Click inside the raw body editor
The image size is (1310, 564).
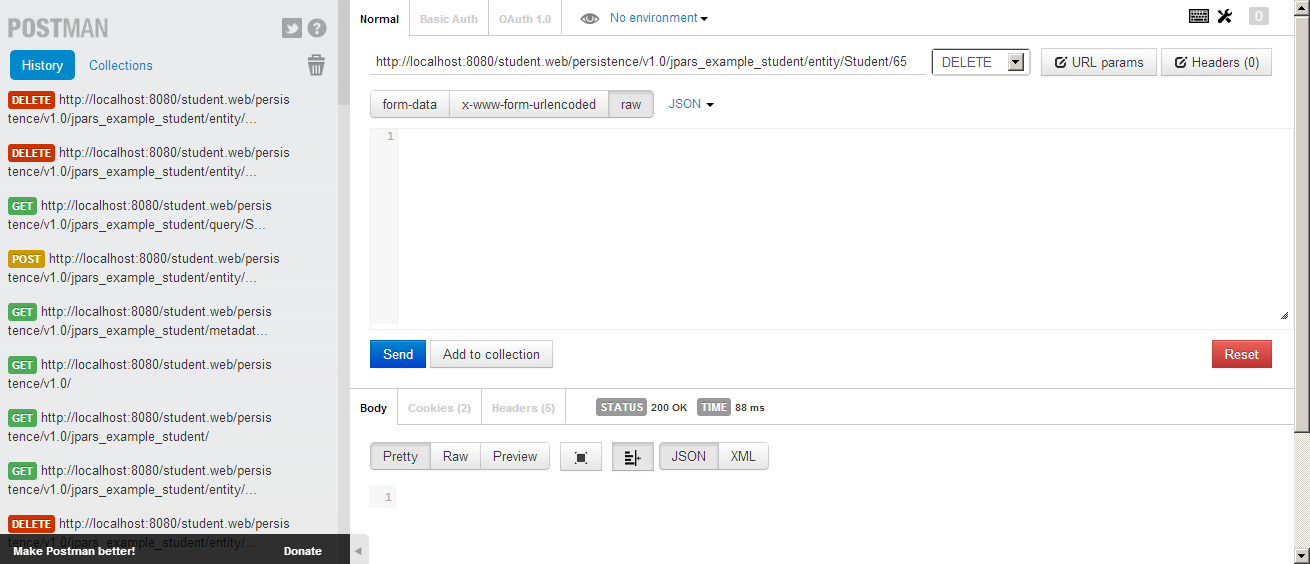(x=844, y=225)
